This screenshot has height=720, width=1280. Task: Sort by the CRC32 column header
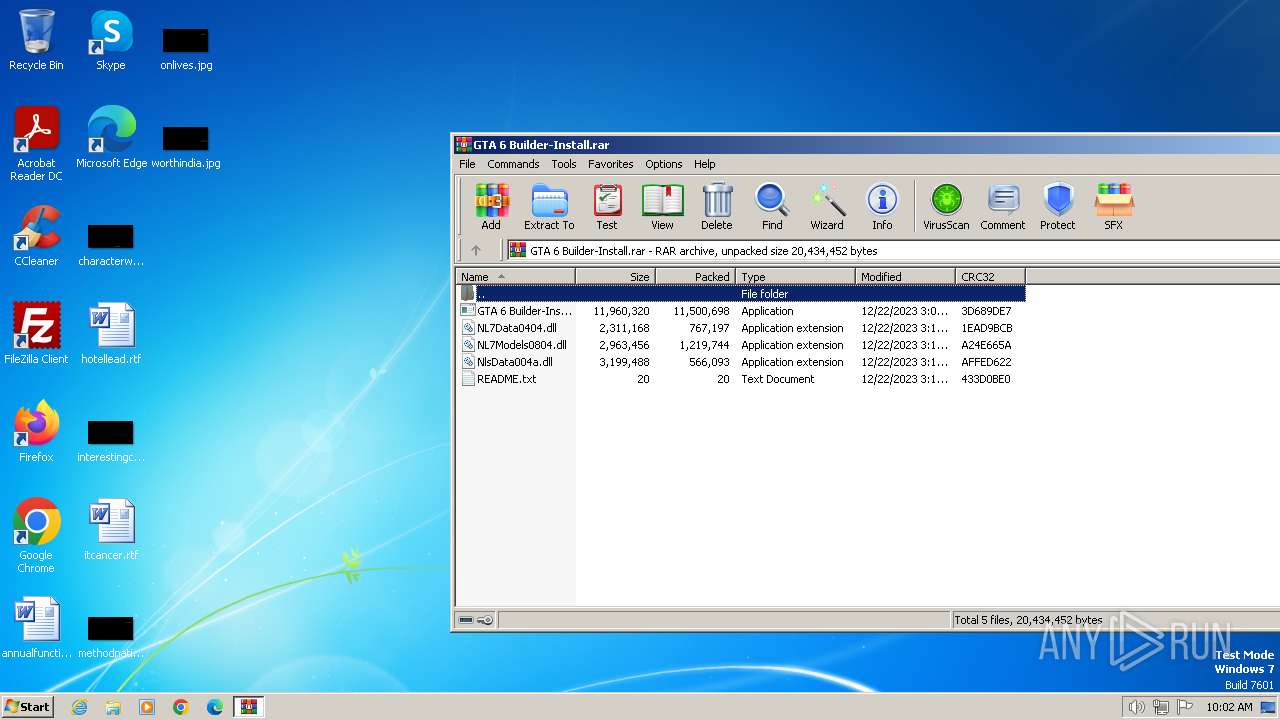(x=991, y=276)
